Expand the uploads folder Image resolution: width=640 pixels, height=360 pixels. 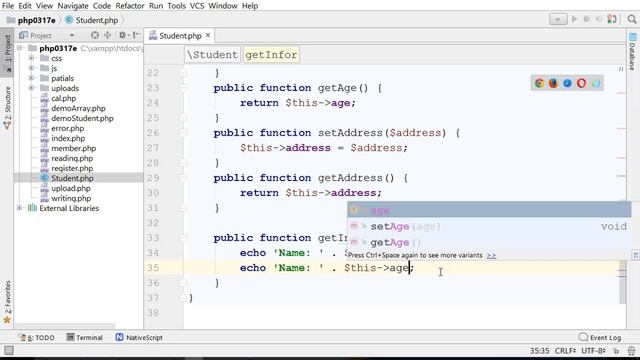tap(31, 88)
